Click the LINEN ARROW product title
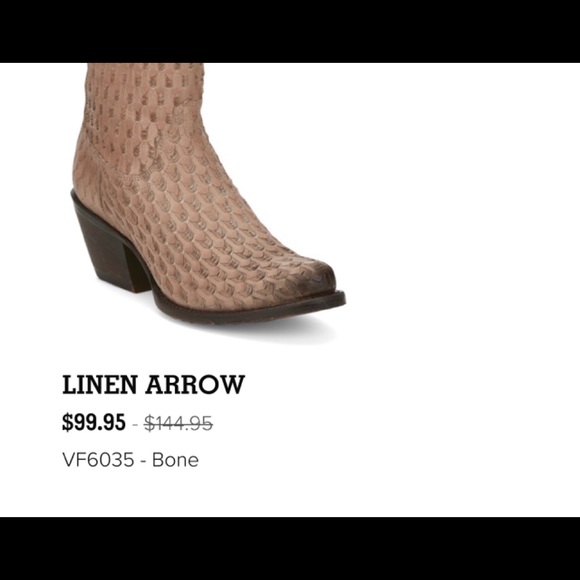This screenshot has width=580, height=580. click(154, 385)
